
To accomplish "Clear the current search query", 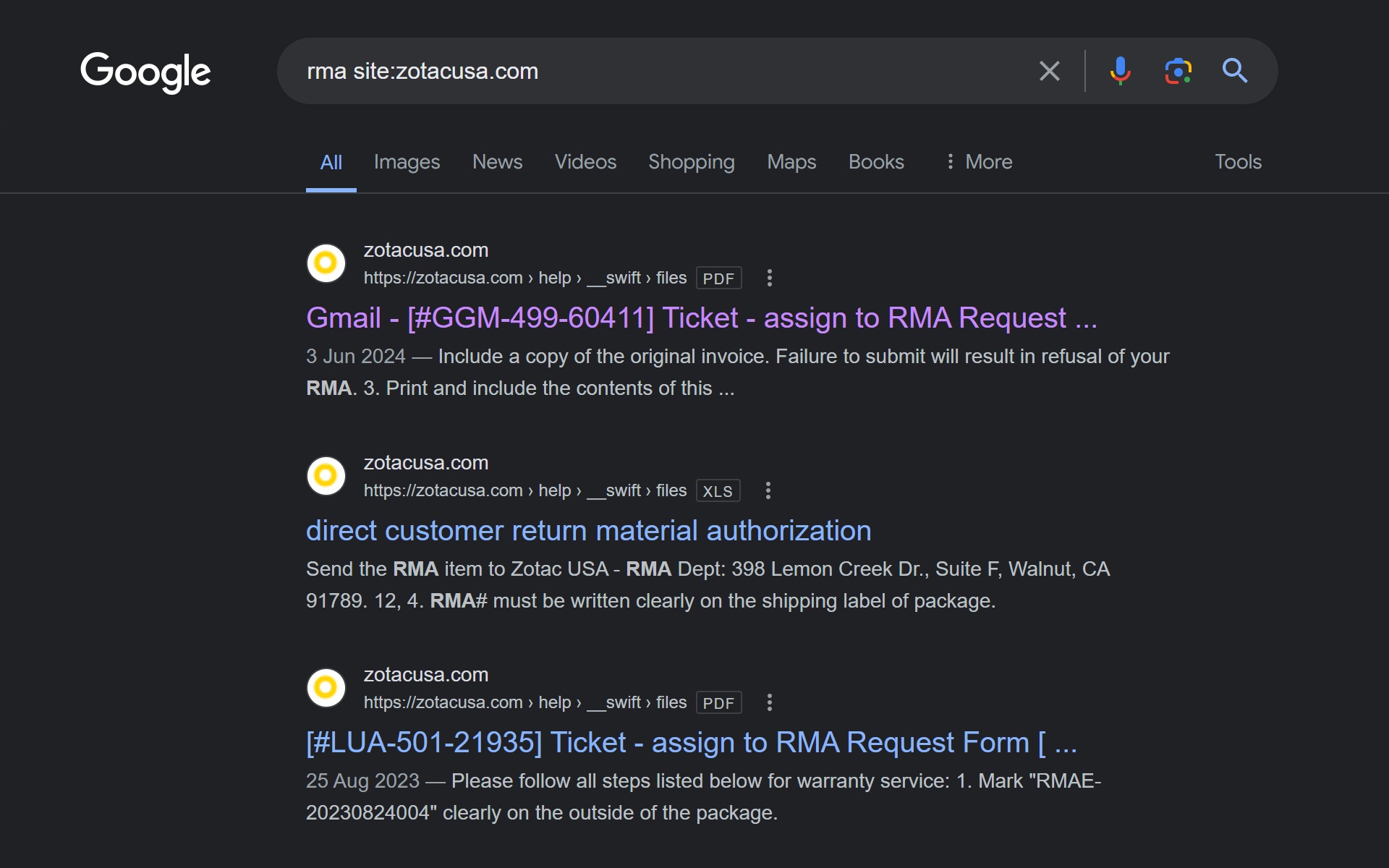I will [x=1050, y=71].
